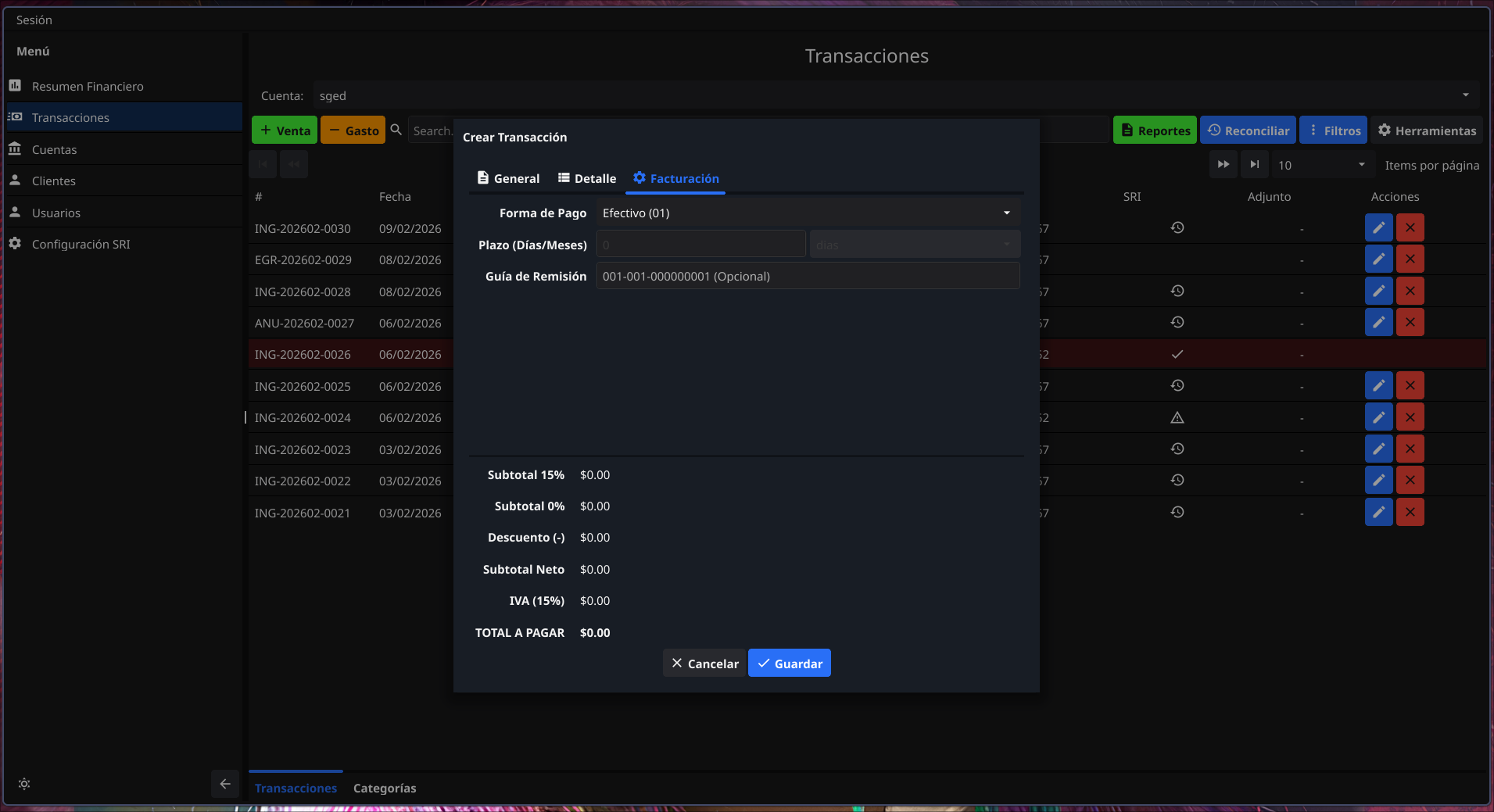The height and width of the screenshot is (812, 1494).
Task: Open the Forma de Pago dropdown
Action: pyautogui.click(x=808, y=213)
